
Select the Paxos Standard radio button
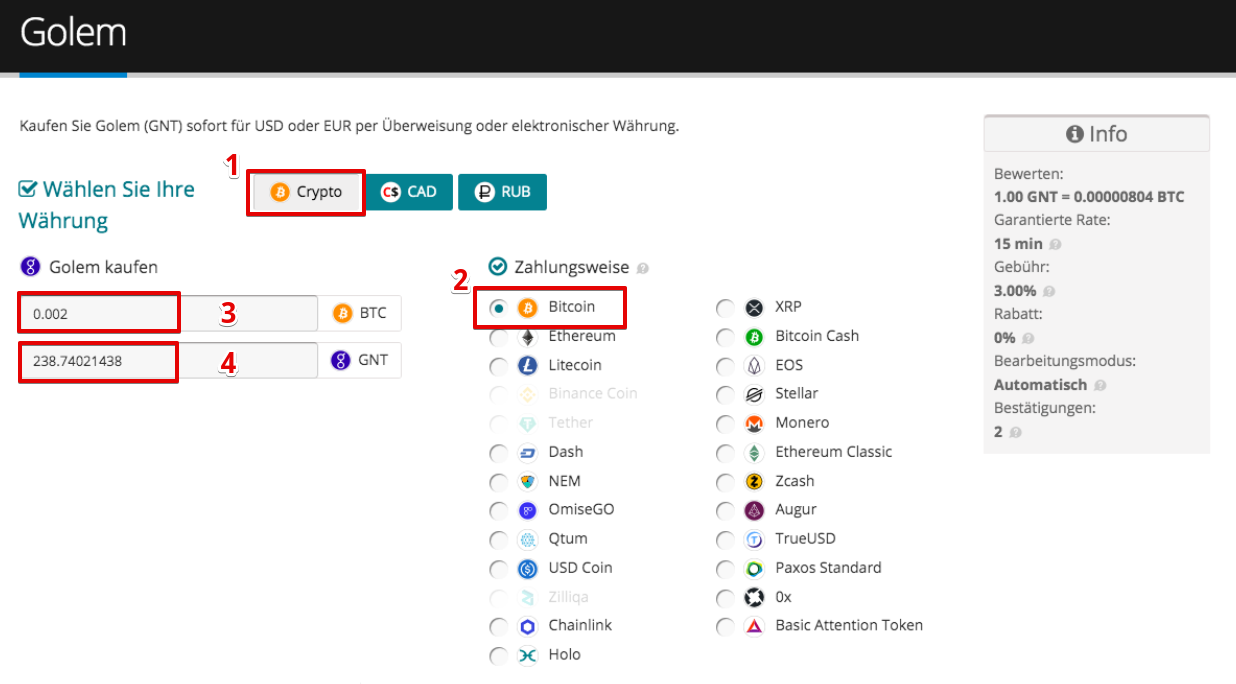pos(725,569)
